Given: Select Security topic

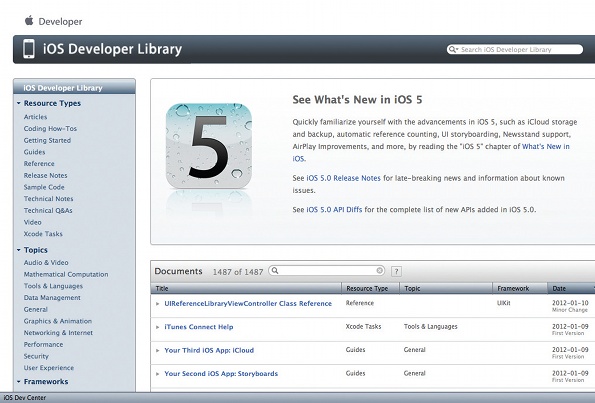Looking at the screenshot, I should 36,356.
